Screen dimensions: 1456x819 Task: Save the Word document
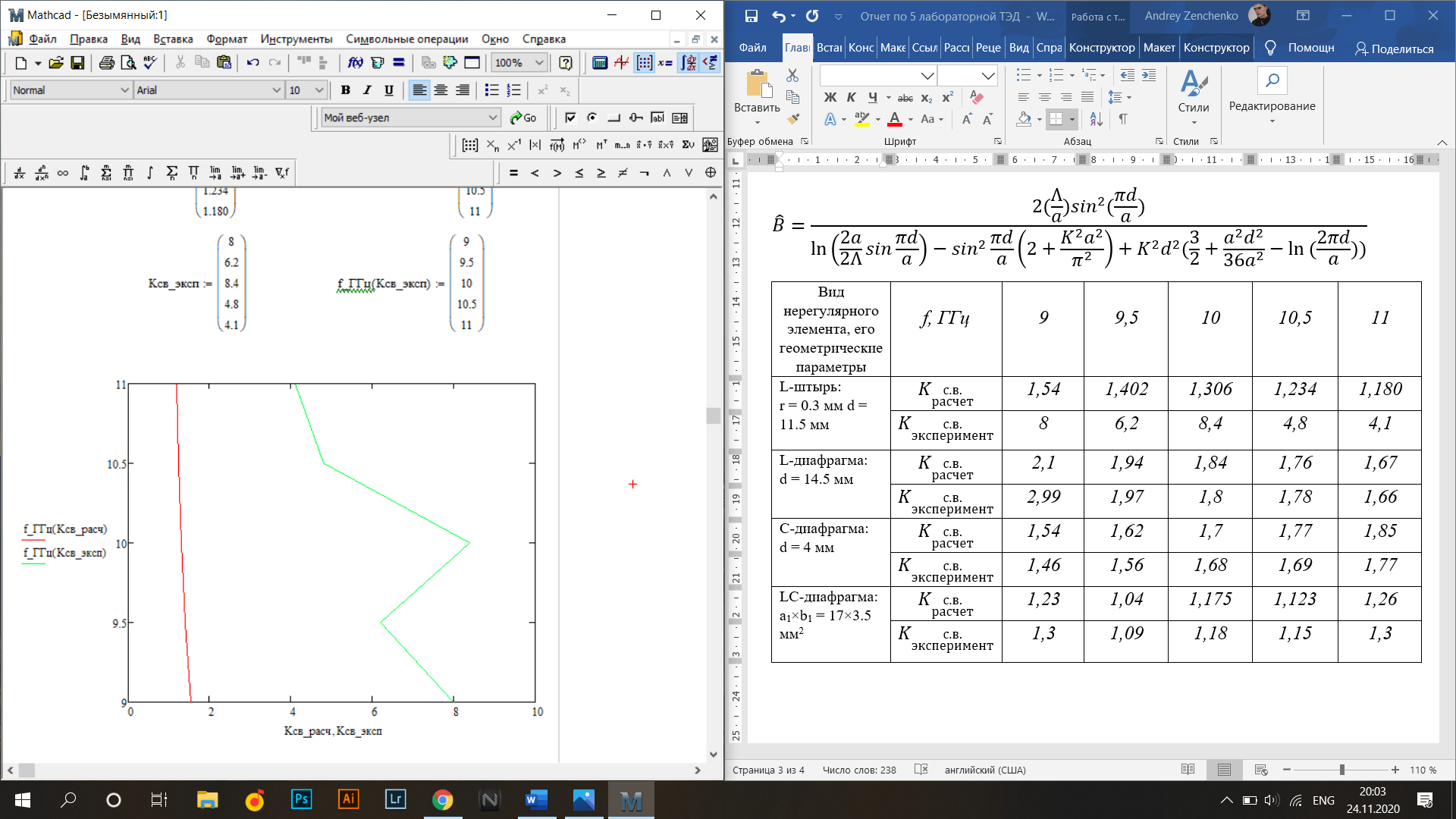(751, 16)
